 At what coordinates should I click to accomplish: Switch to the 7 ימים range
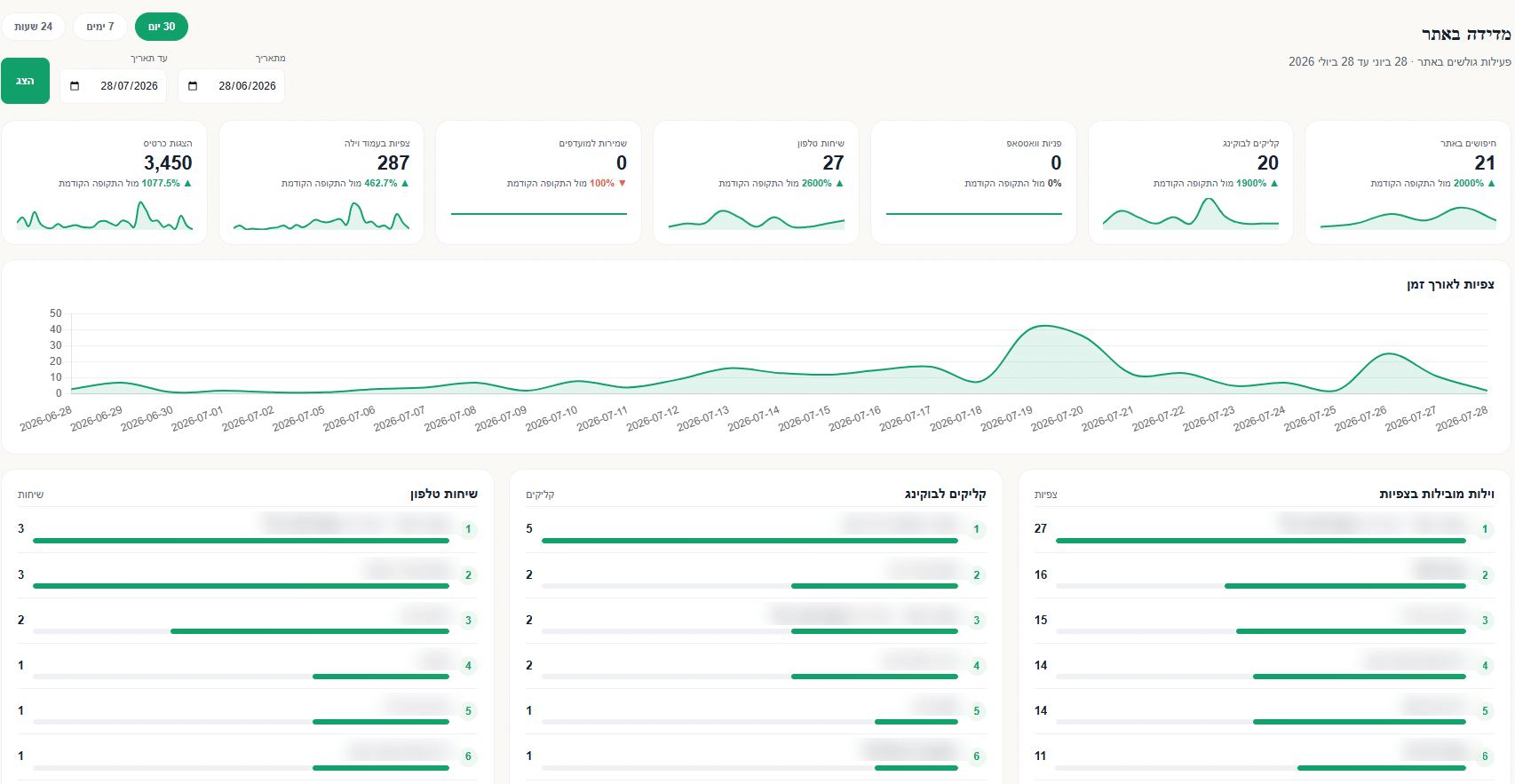pos(100,27)
